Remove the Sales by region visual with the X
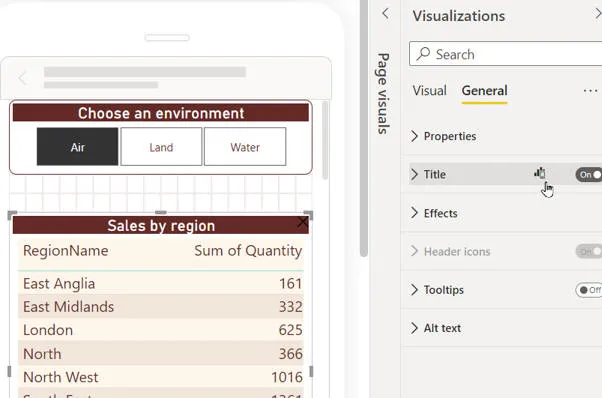 (303, 222)
